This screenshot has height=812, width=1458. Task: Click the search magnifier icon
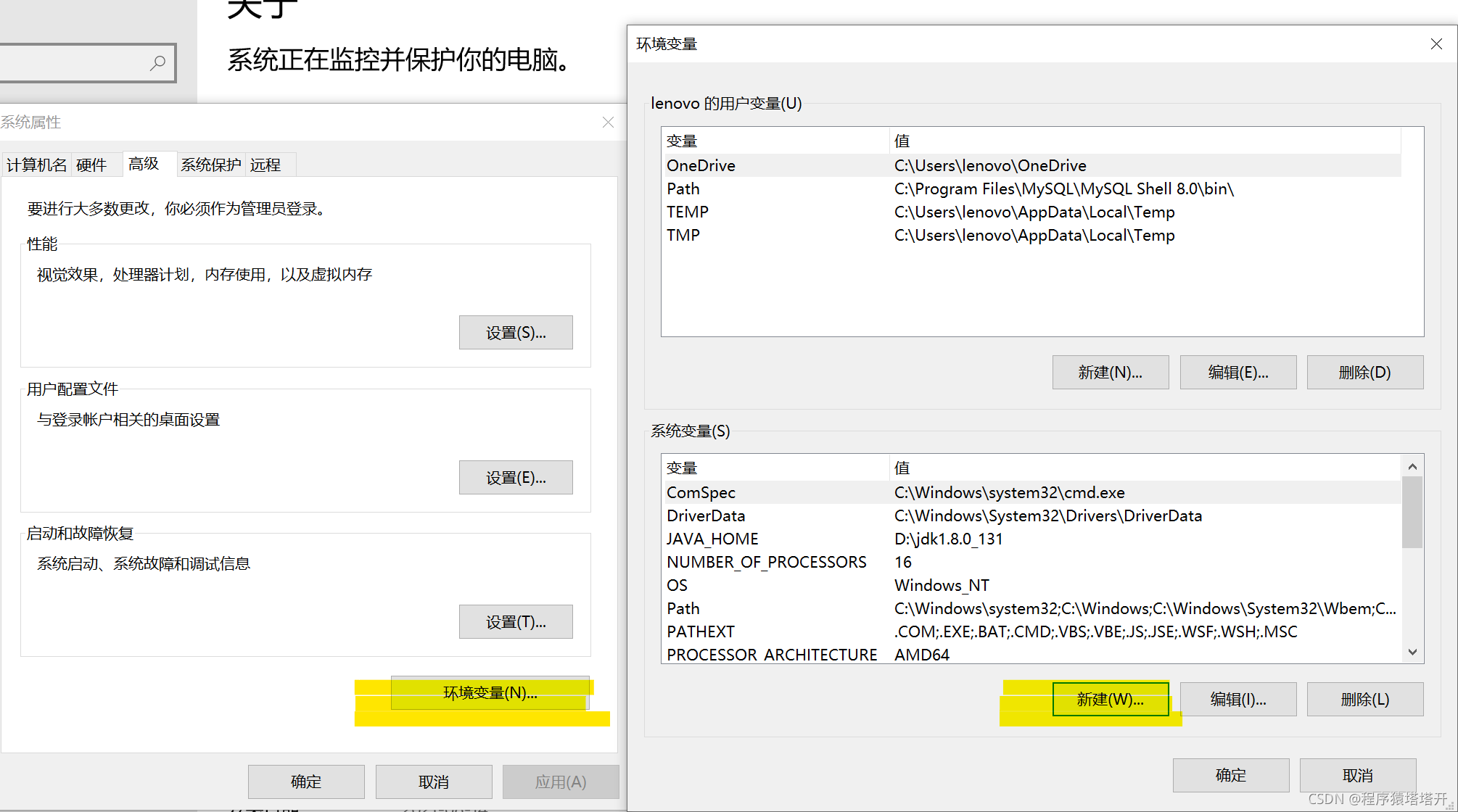click(157, 63)
